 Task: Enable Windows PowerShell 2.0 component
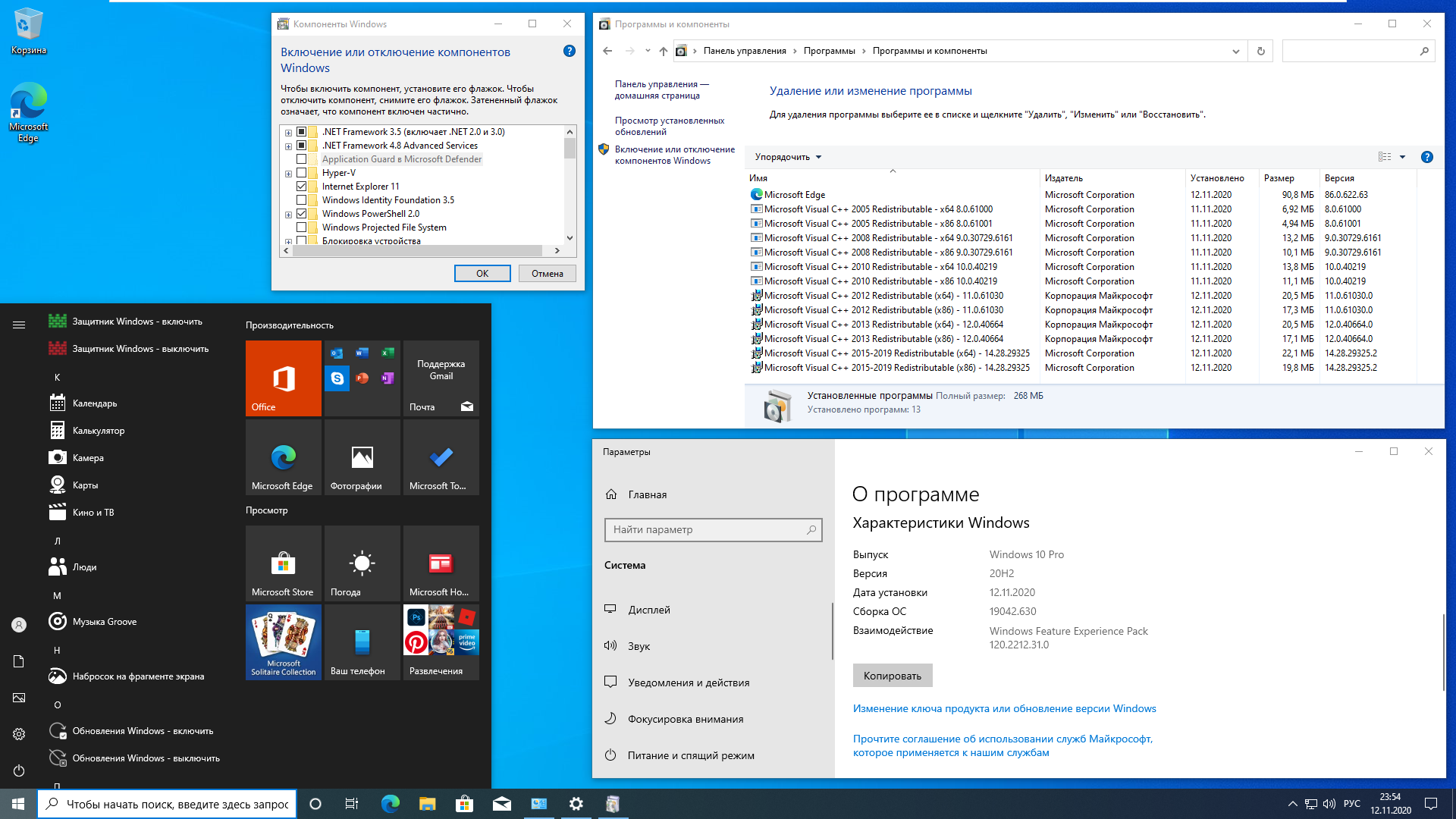pyautogui.click(x=302, y=213)
